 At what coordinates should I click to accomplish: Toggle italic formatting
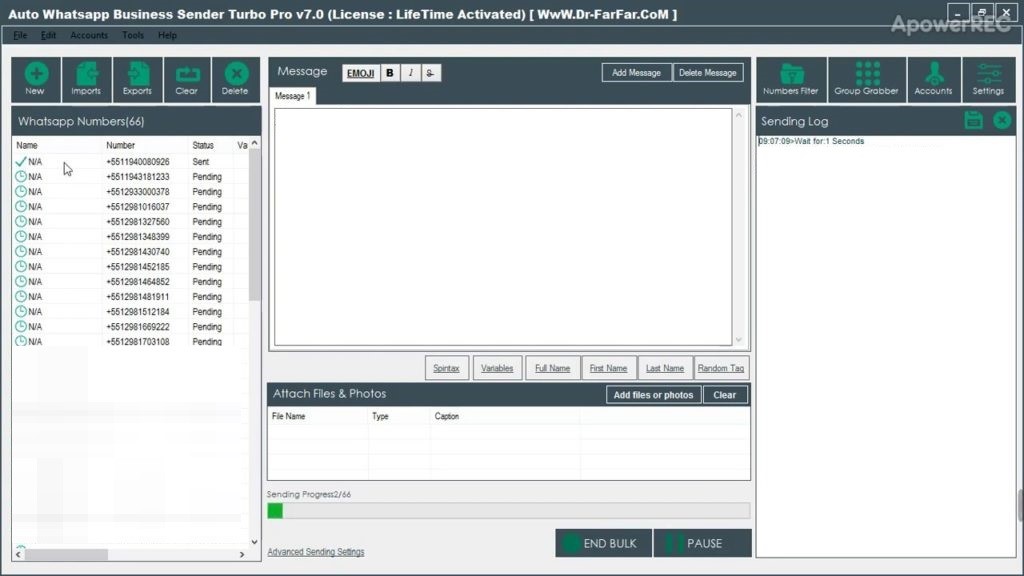coord(411,73)
